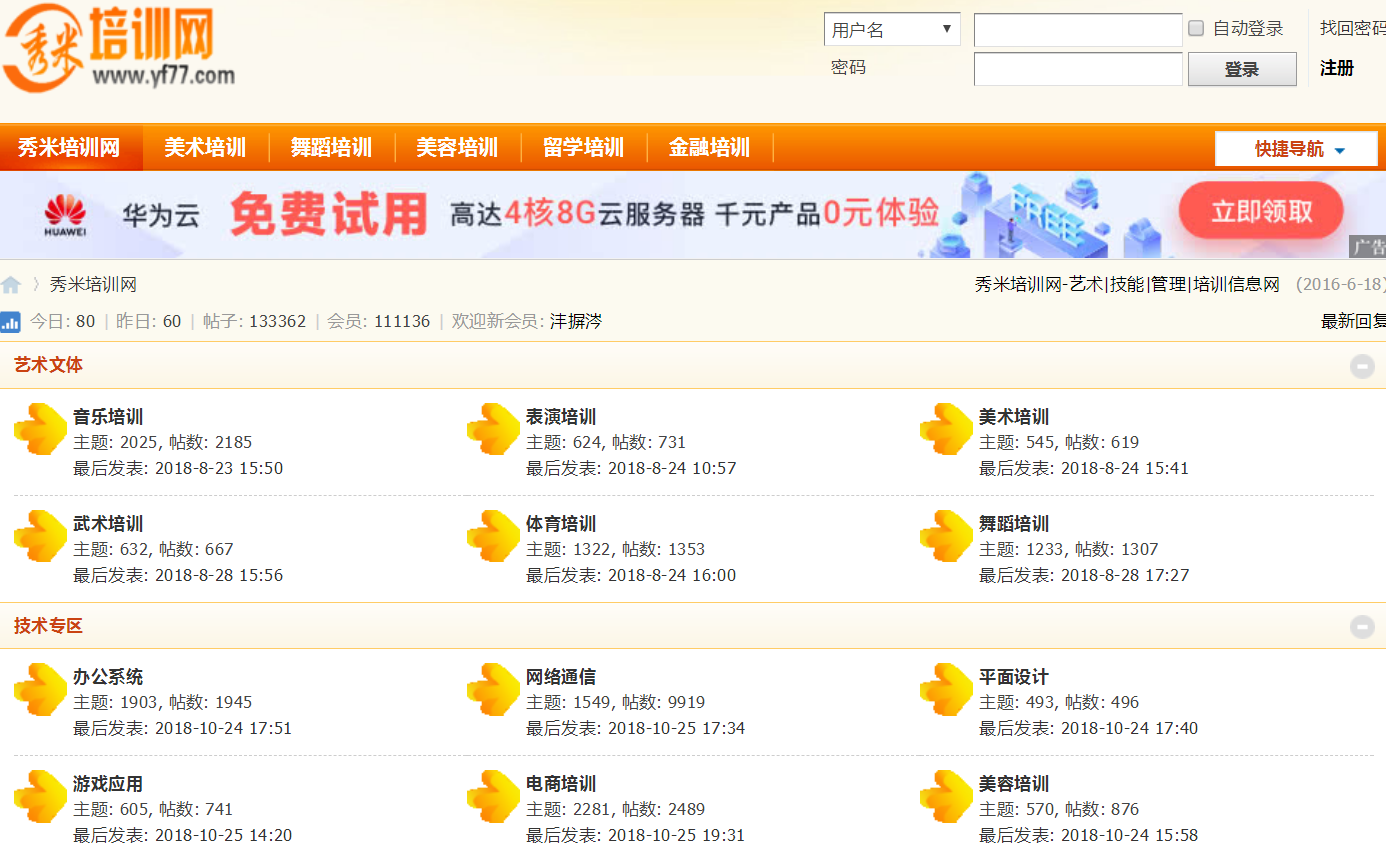Select 秀米培训网 tab in navigation bar
1386x856 pixels.
point(69,148)
